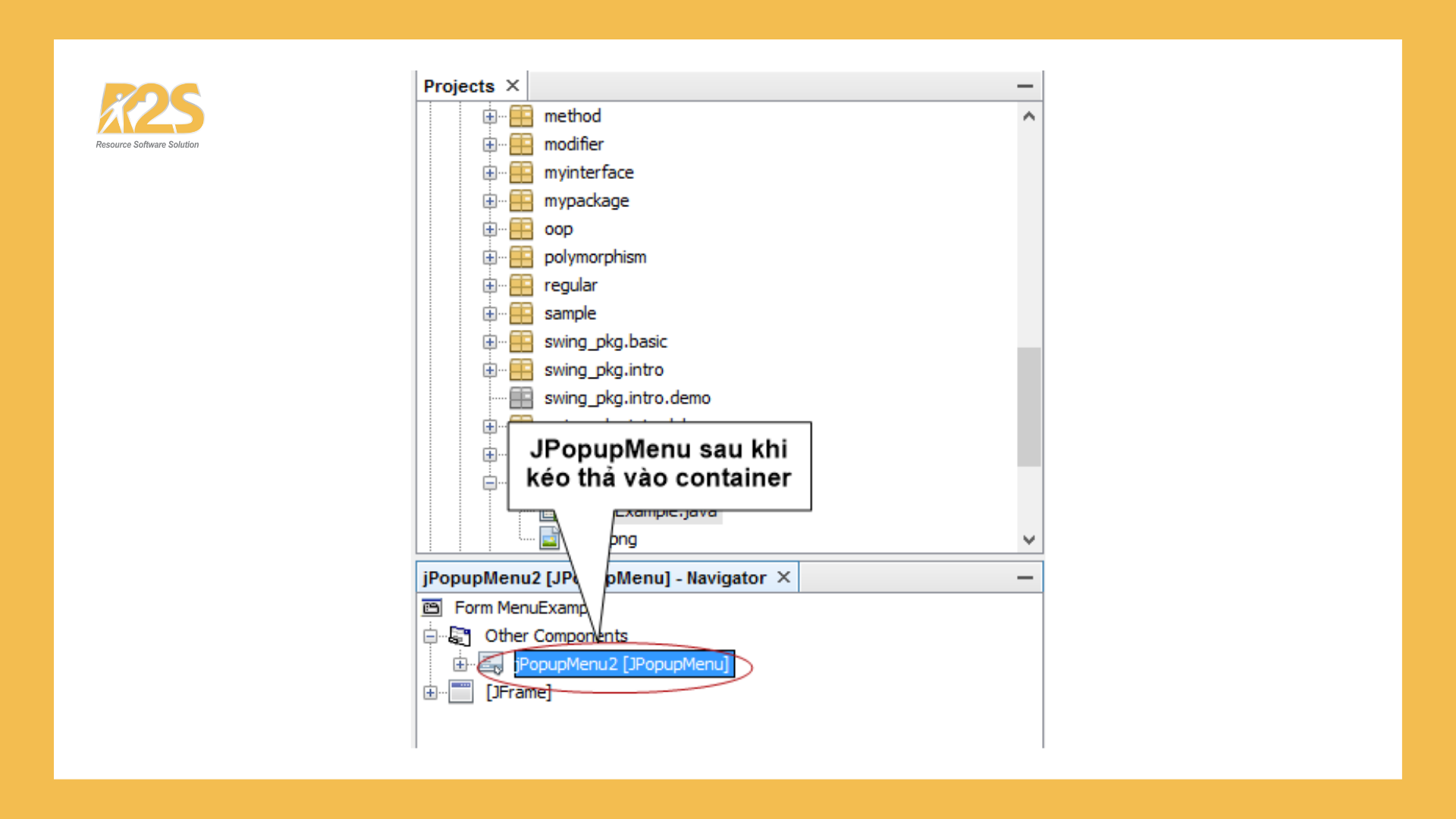This screenshot has height=819, width=1456.
Task: Select the mypackage tree item
Action: [586, 201]
